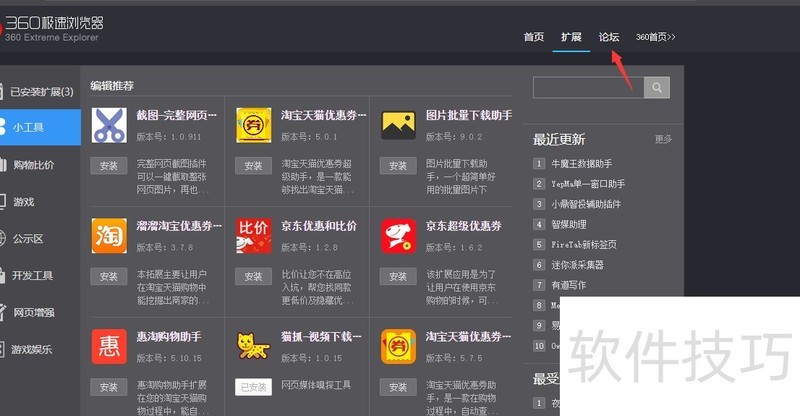Screen dimensions: 800x416
Task: Click 版本号: 1.0.911 text
Action: pyautogui.click(x=169, y=137)
